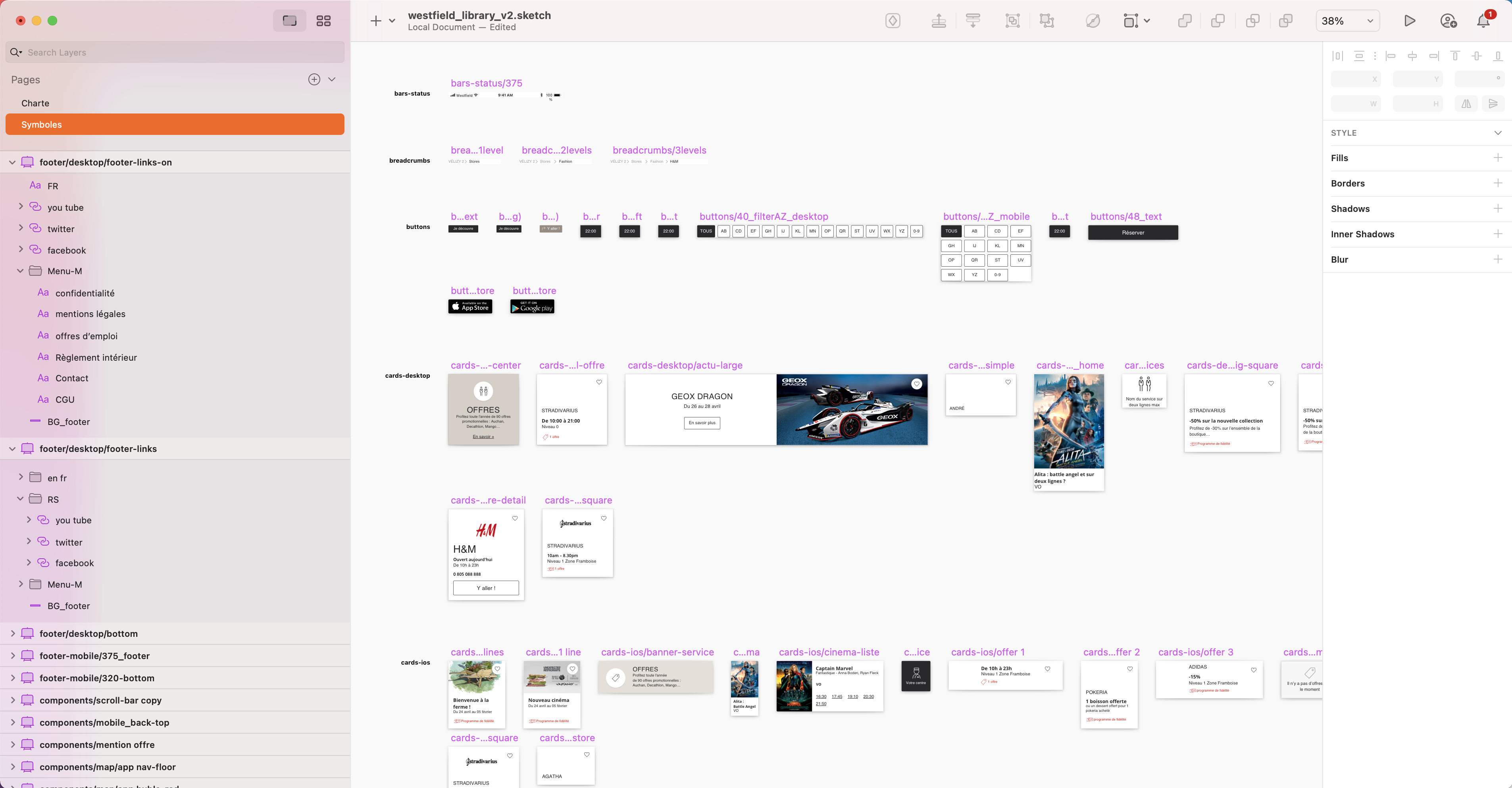Select the App Store button symbol

pyautogui.click(x=470, y=306)
